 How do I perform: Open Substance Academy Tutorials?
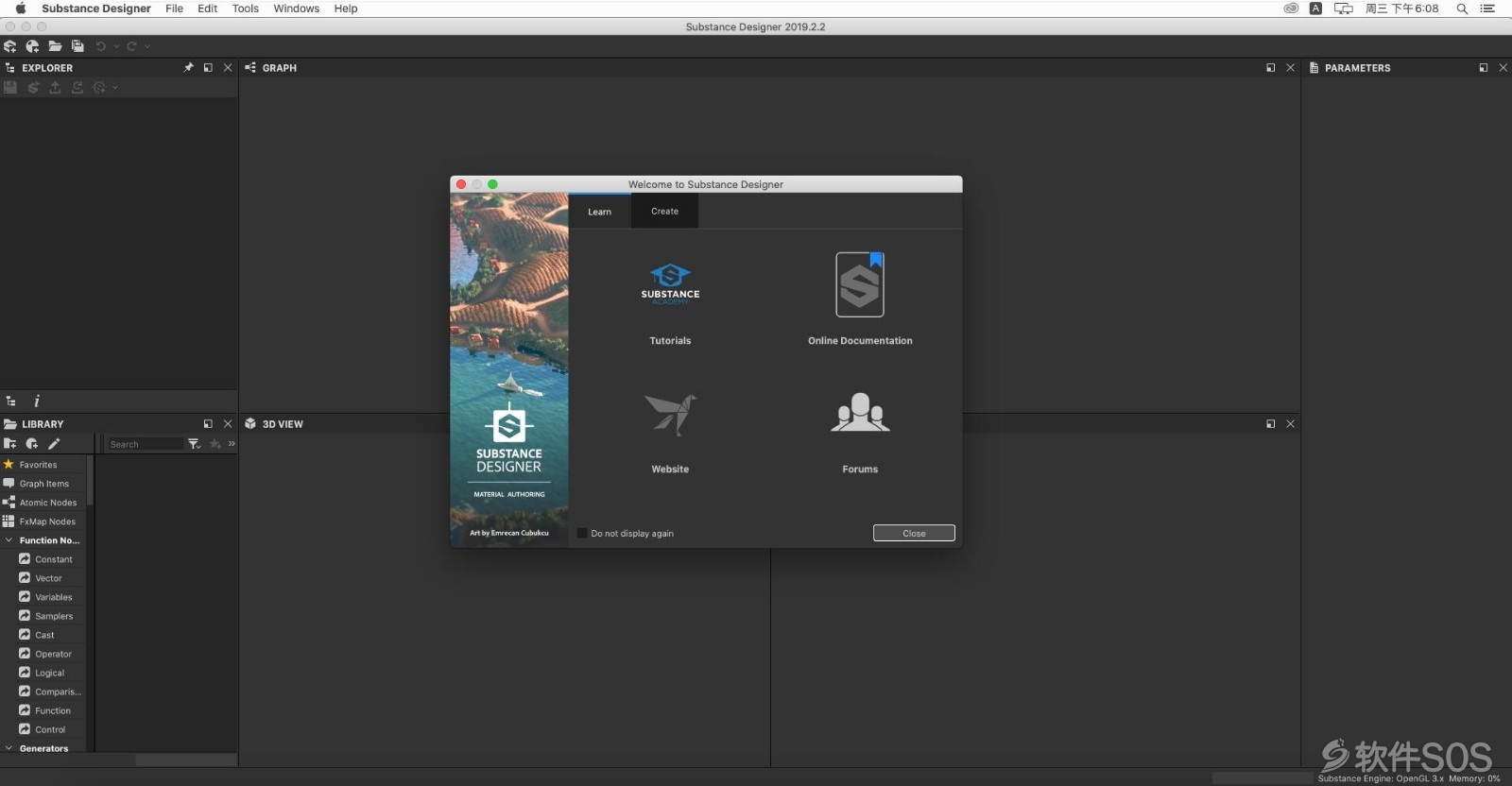click(670, 302)
